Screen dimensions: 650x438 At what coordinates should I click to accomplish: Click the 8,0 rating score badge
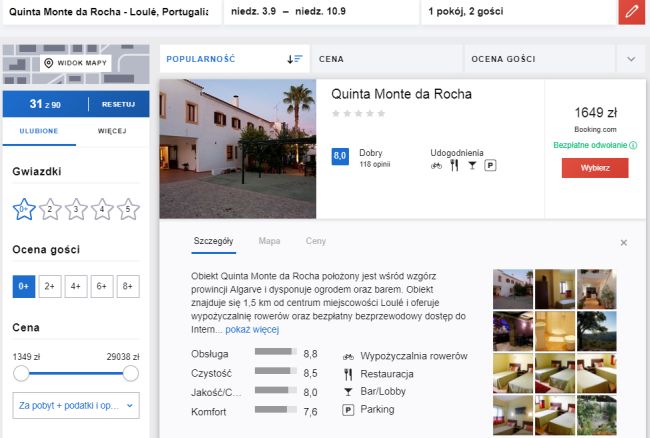coord(339,156)
